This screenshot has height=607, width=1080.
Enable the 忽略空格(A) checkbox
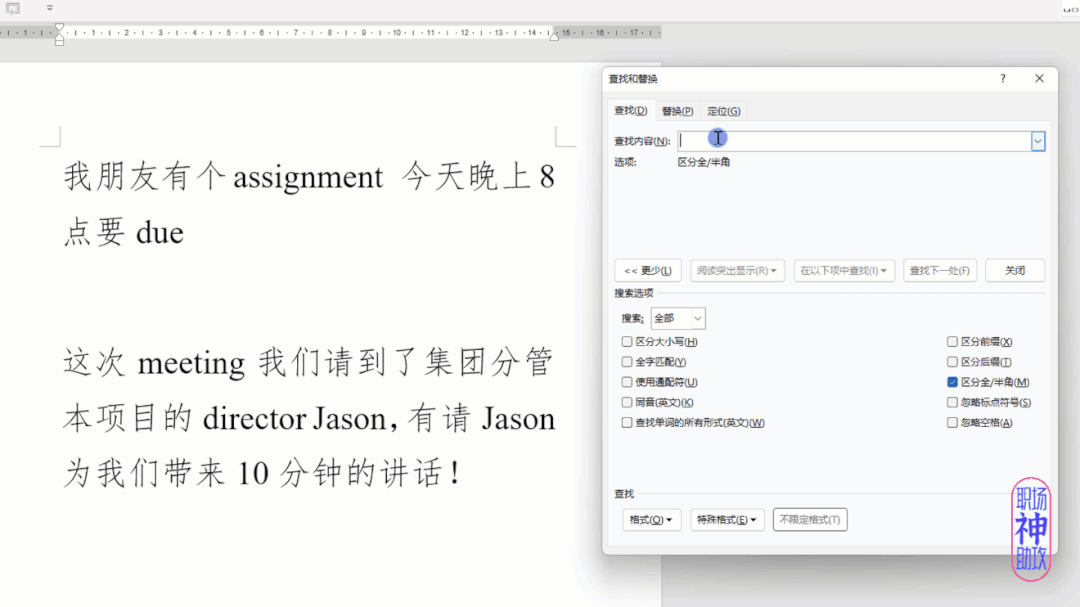point(952,422)
